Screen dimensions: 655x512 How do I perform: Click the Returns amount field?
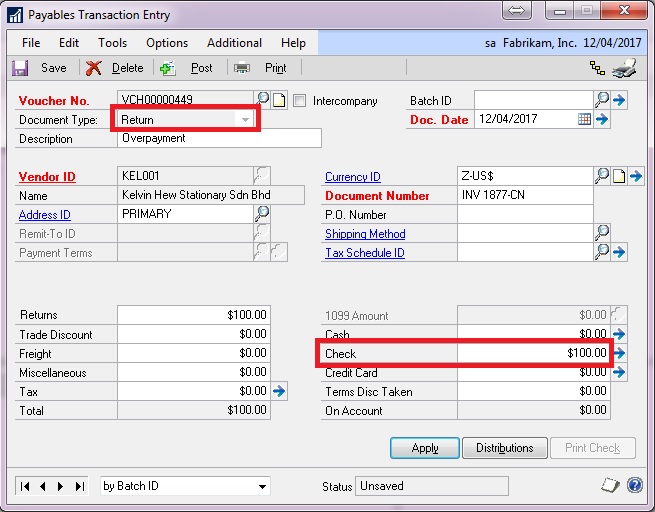tap(194, 315)
